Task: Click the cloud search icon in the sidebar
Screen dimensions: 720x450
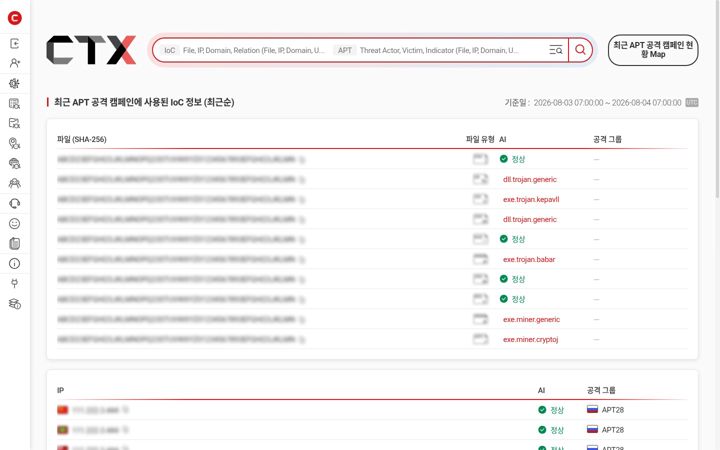Action: tap(15, 163)
